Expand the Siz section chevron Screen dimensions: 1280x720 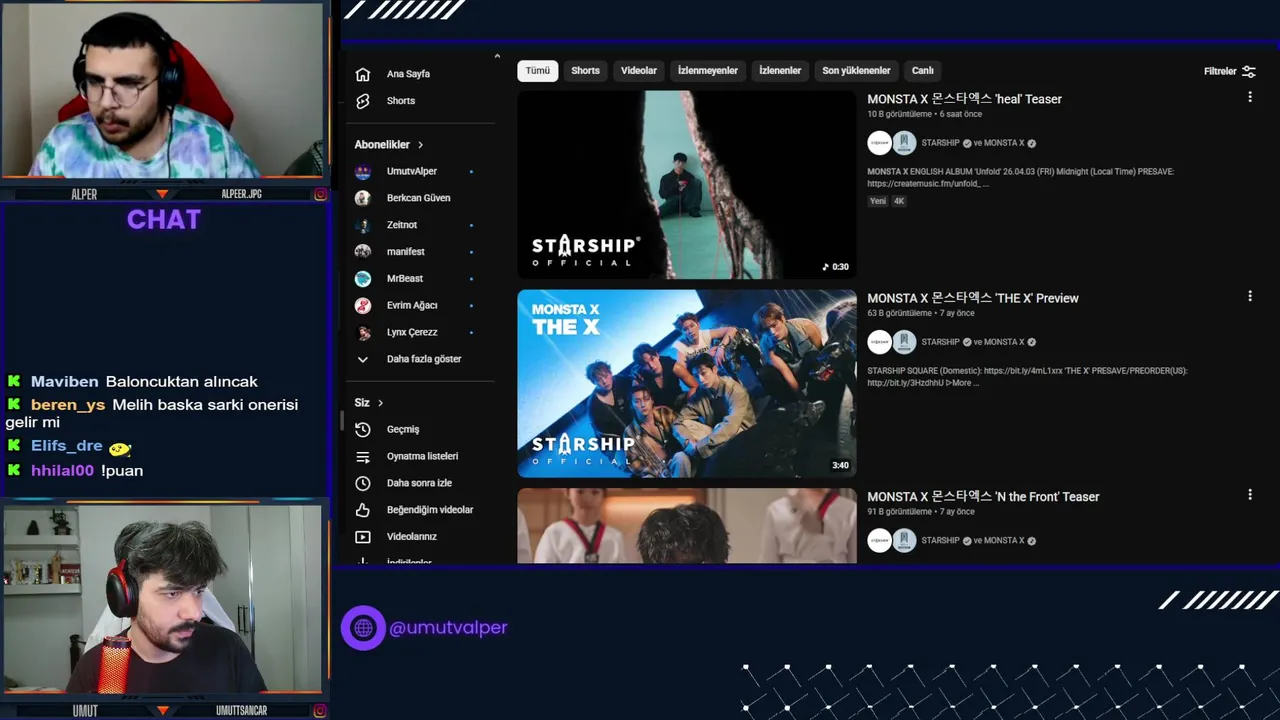pyautogui.click(x=380, y=403)
